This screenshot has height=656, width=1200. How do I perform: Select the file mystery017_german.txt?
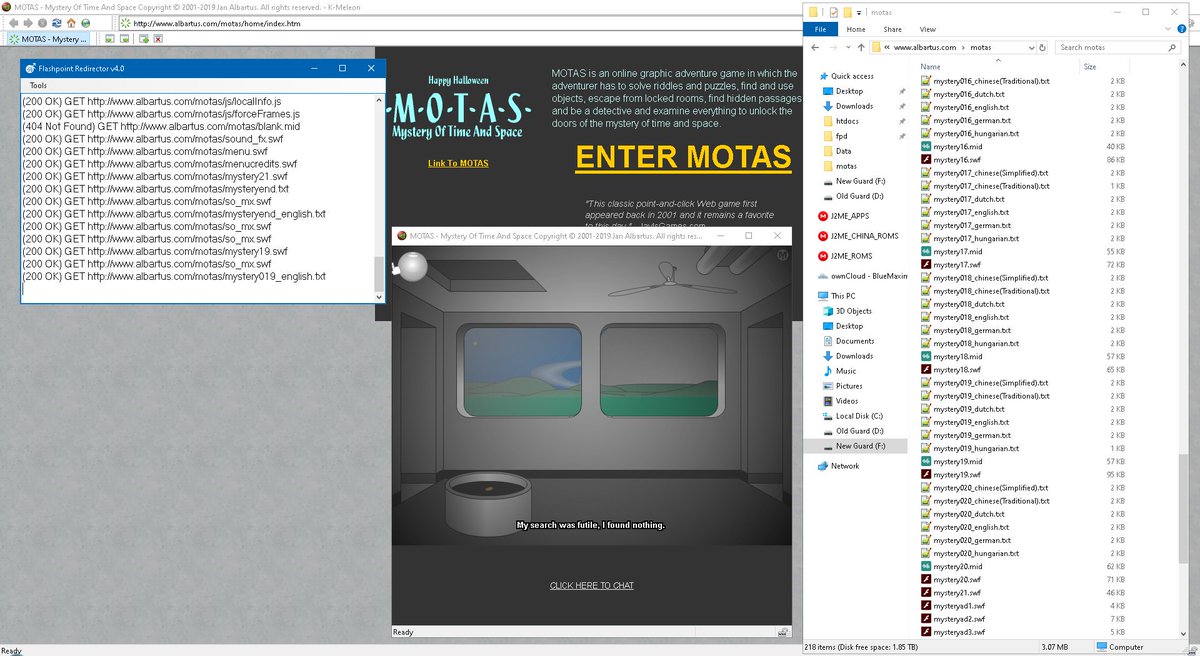click(970, 225)
